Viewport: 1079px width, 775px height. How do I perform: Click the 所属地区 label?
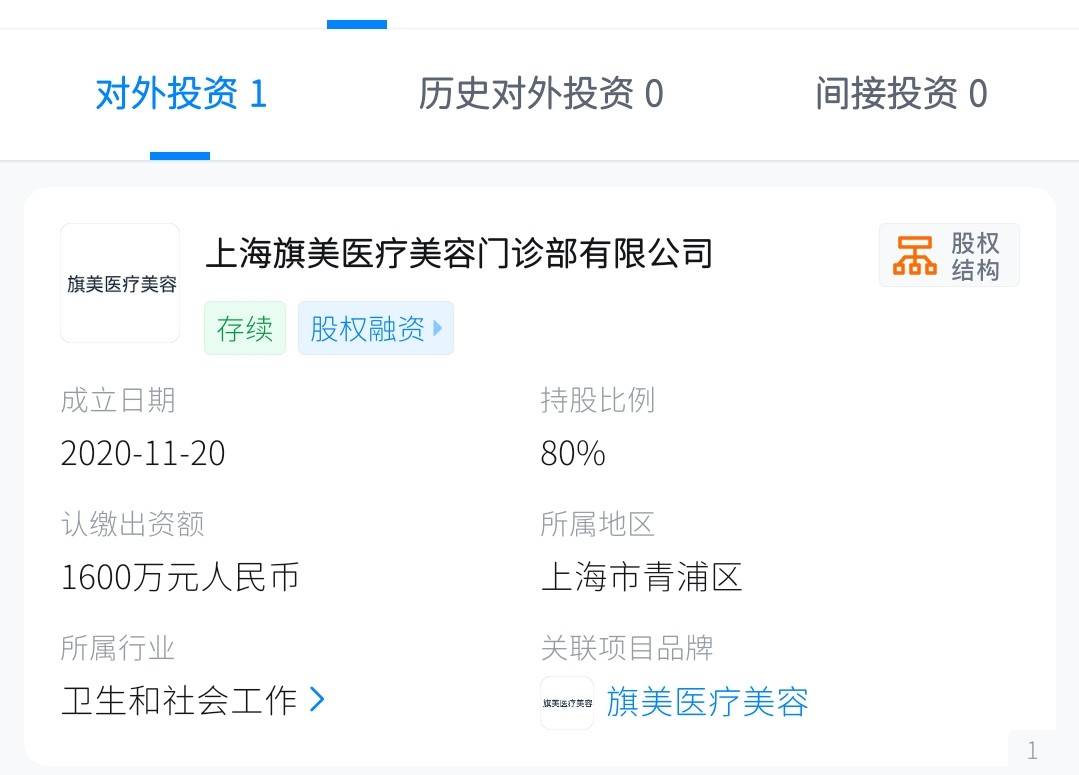[597, 524]
